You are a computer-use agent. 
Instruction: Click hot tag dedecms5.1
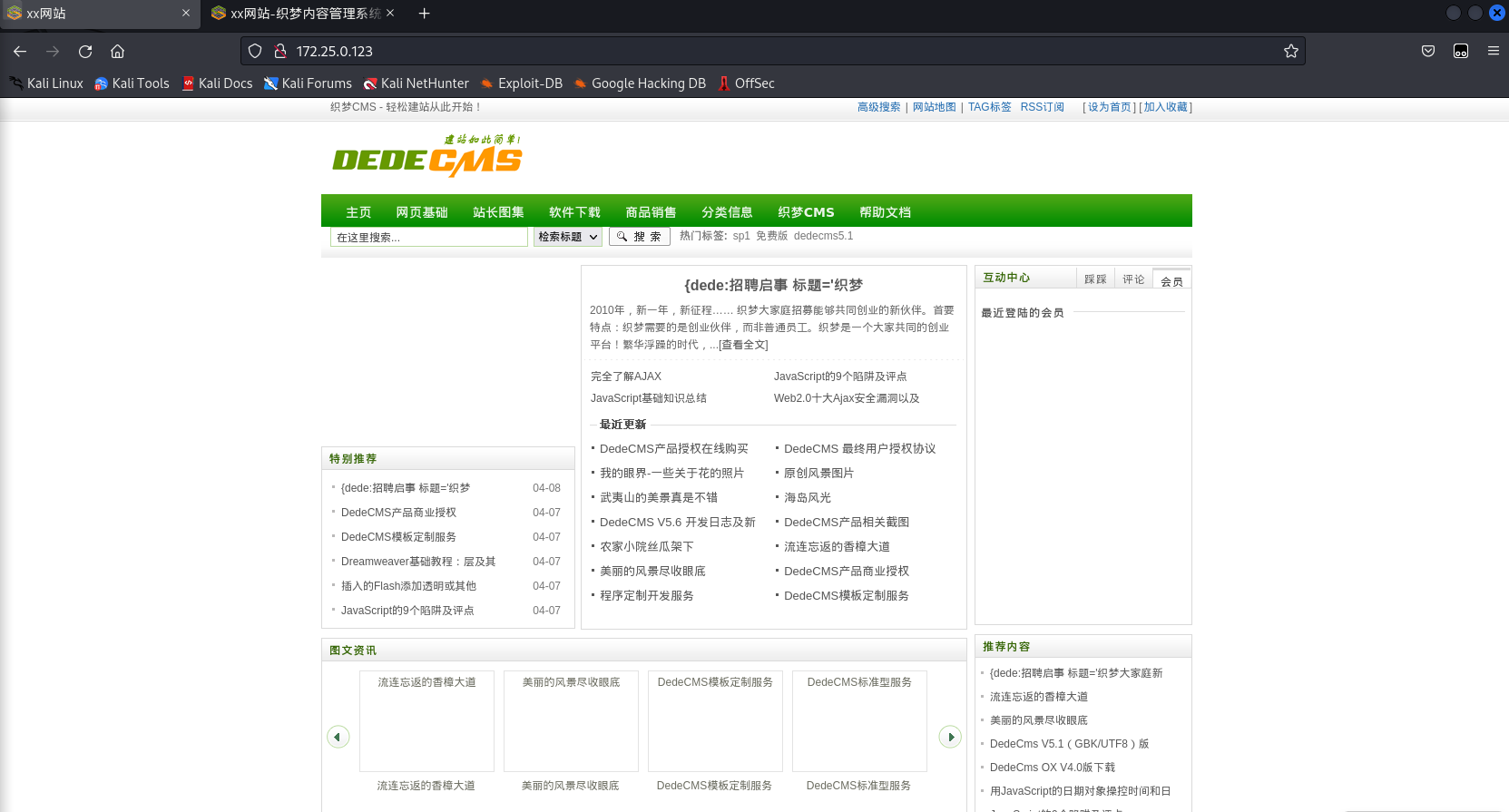point(823,236)
